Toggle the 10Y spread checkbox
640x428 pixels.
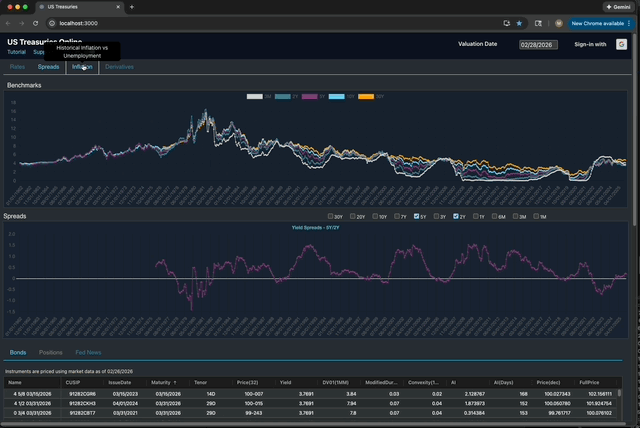(x=374, y=216)
